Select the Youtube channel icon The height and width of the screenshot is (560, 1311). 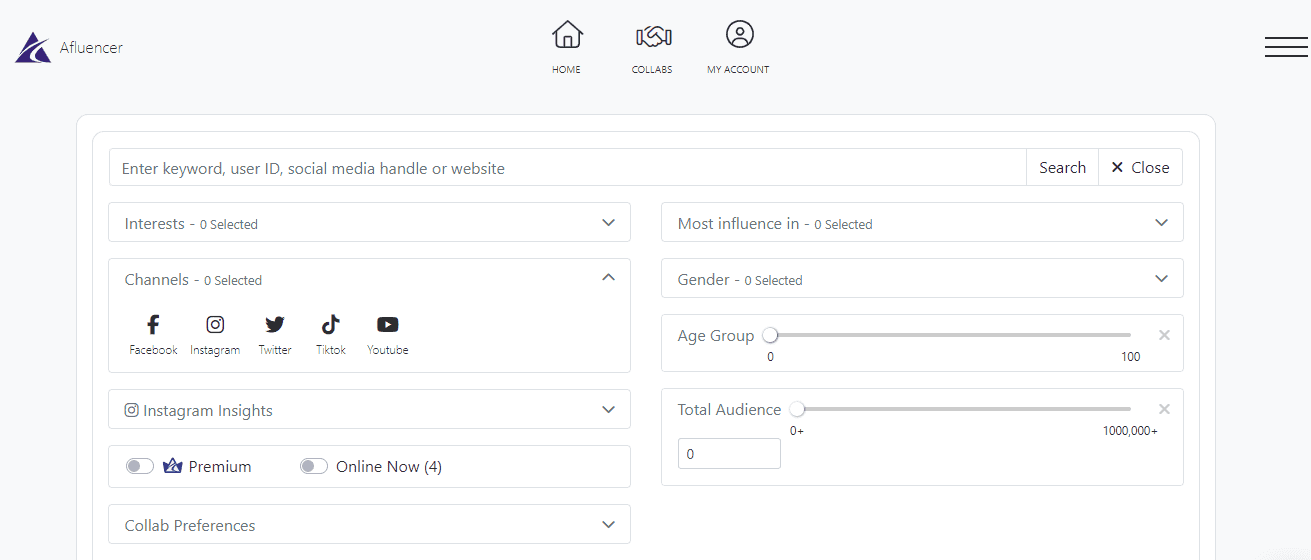pos(387,326)
